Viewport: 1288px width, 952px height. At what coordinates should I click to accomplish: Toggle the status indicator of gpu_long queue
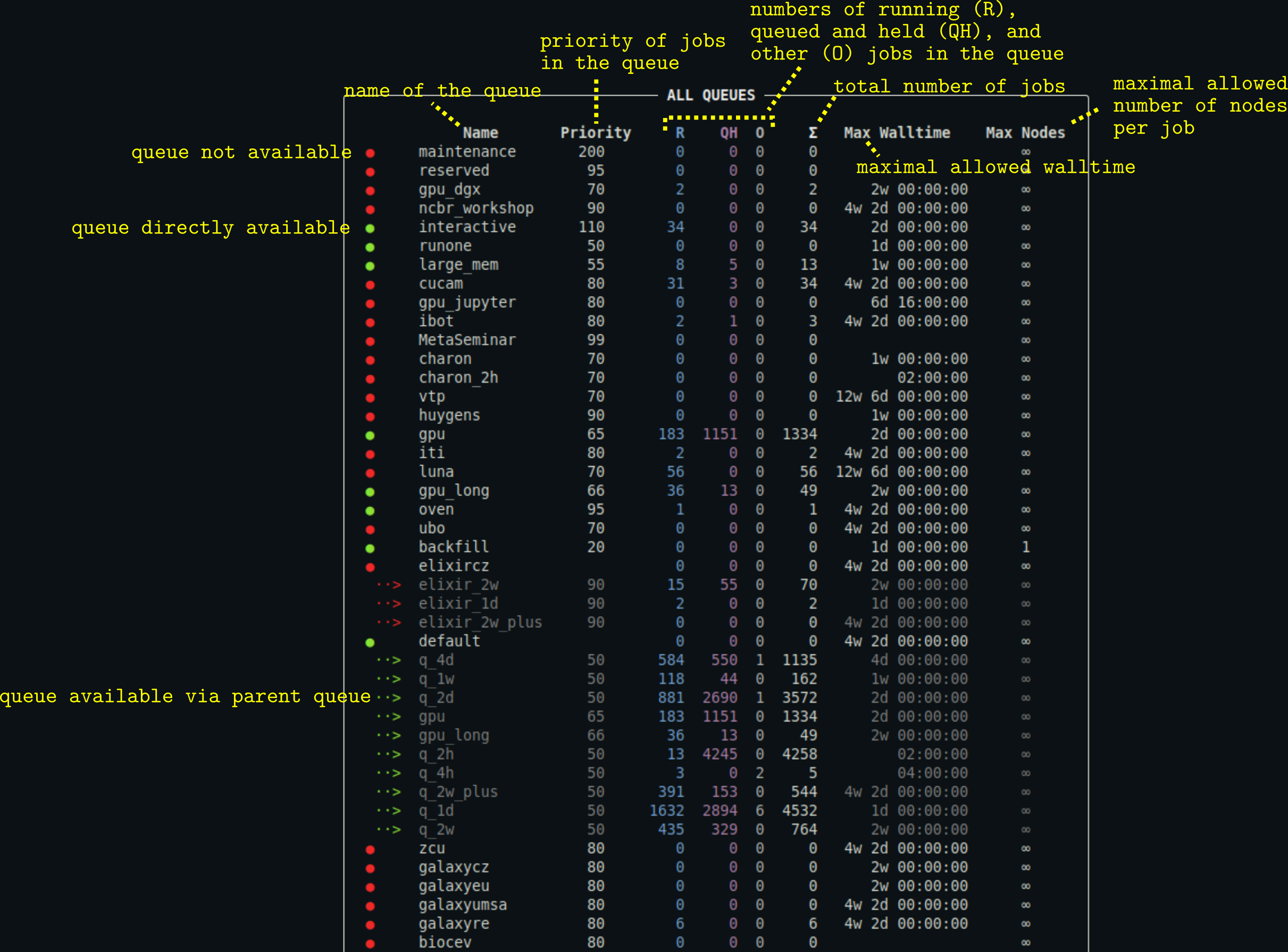point(370,491)
